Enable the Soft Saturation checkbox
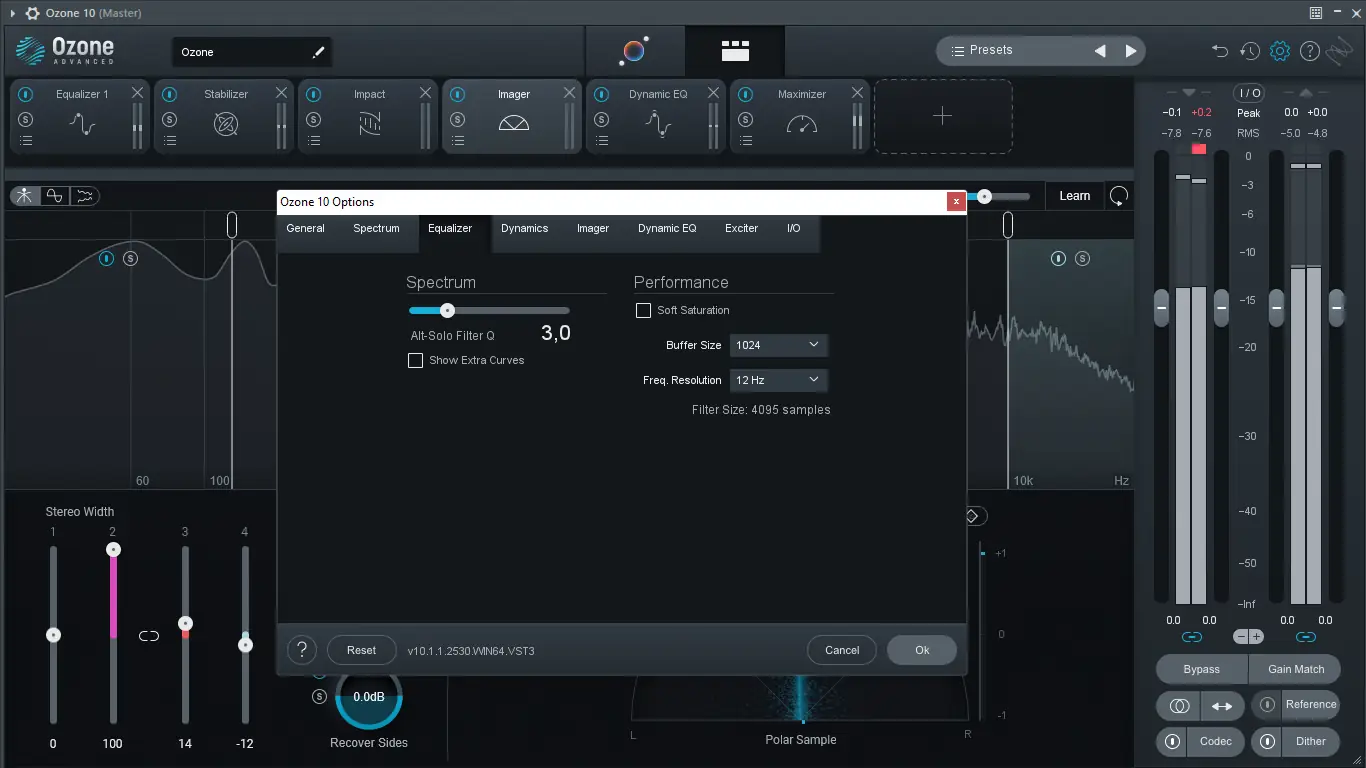 coord(643,310)
